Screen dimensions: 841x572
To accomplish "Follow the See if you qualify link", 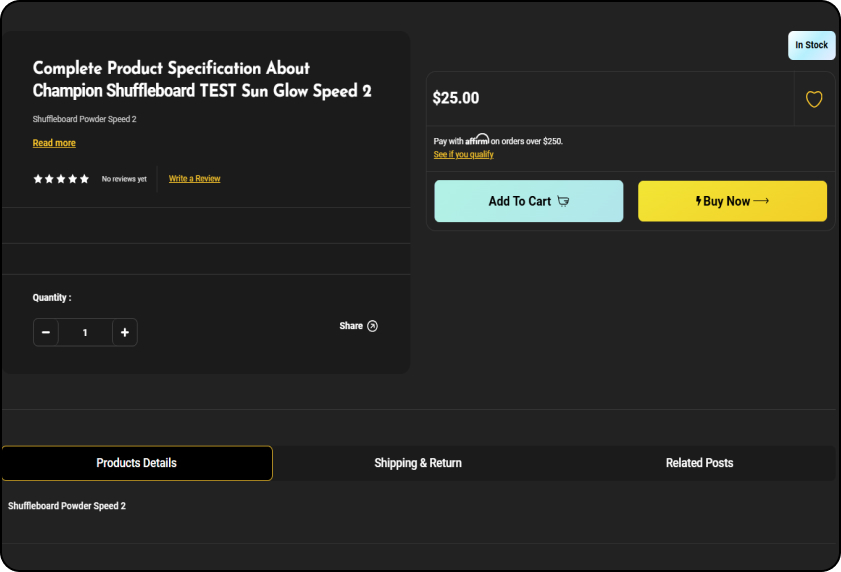I will coord(463,155).
